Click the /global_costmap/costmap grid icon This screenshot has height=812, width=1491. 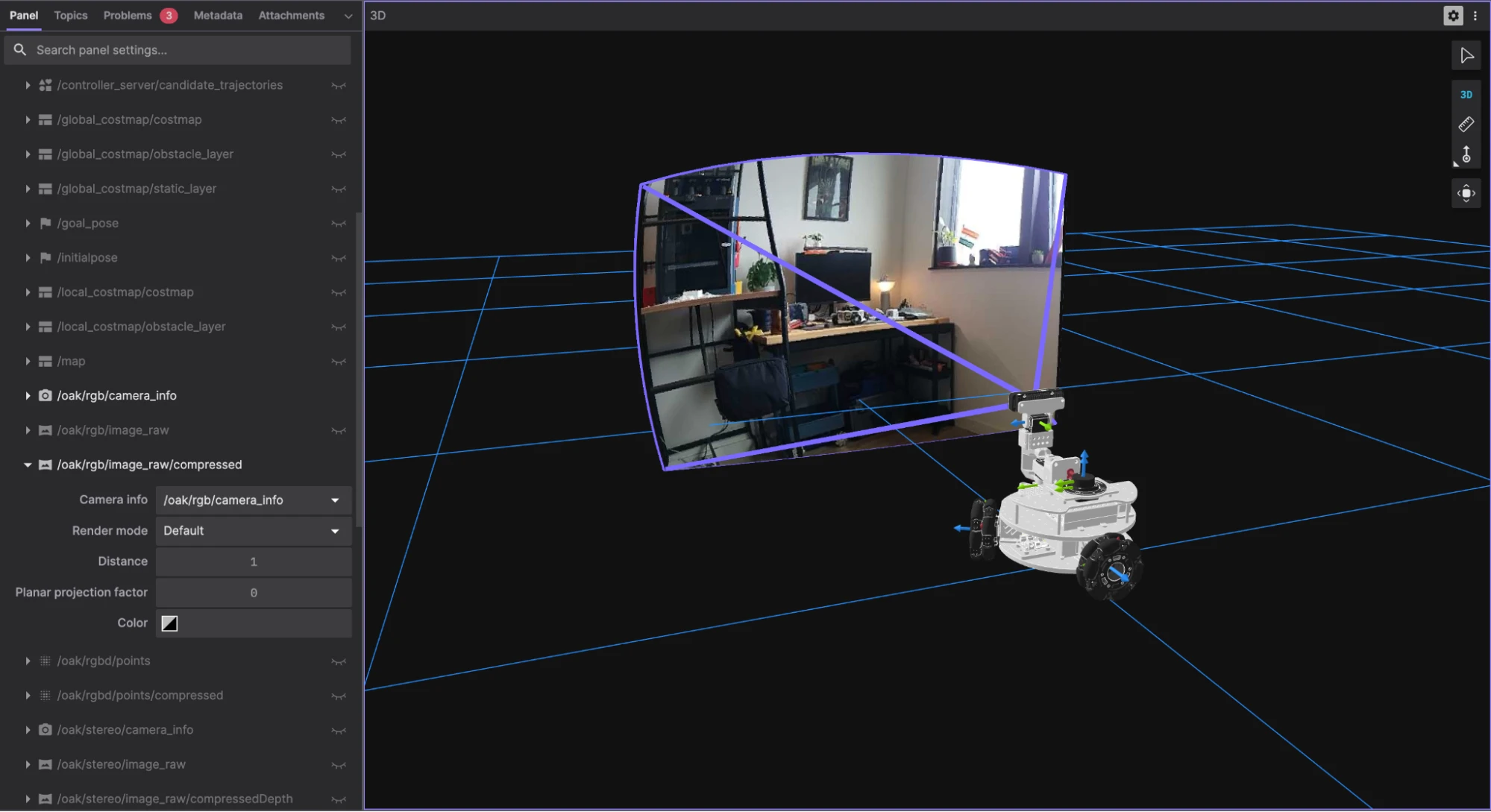point(45,120)
